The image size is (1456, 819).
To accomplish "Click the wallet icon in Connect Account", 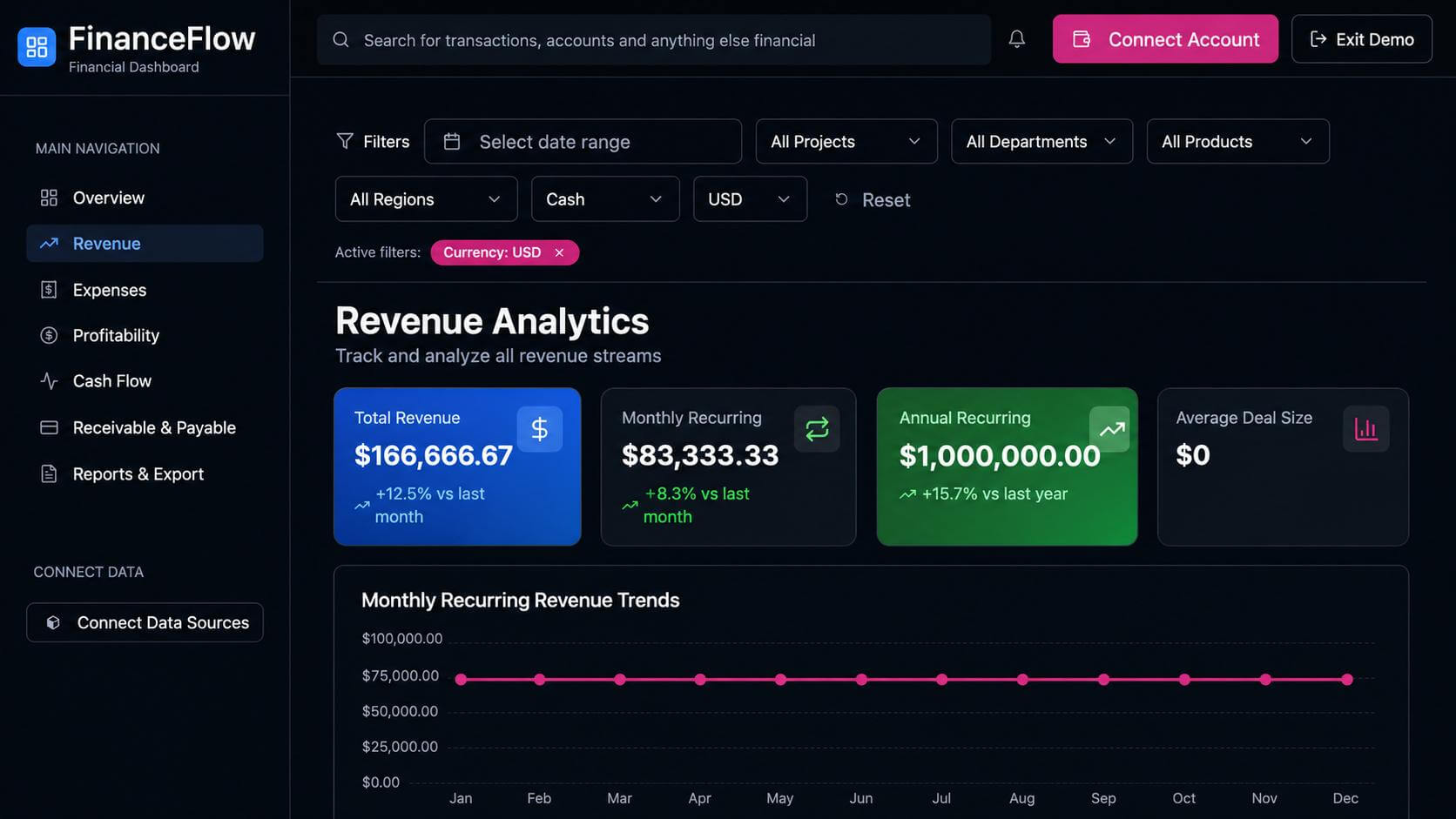I will (x=1082, y=39).
